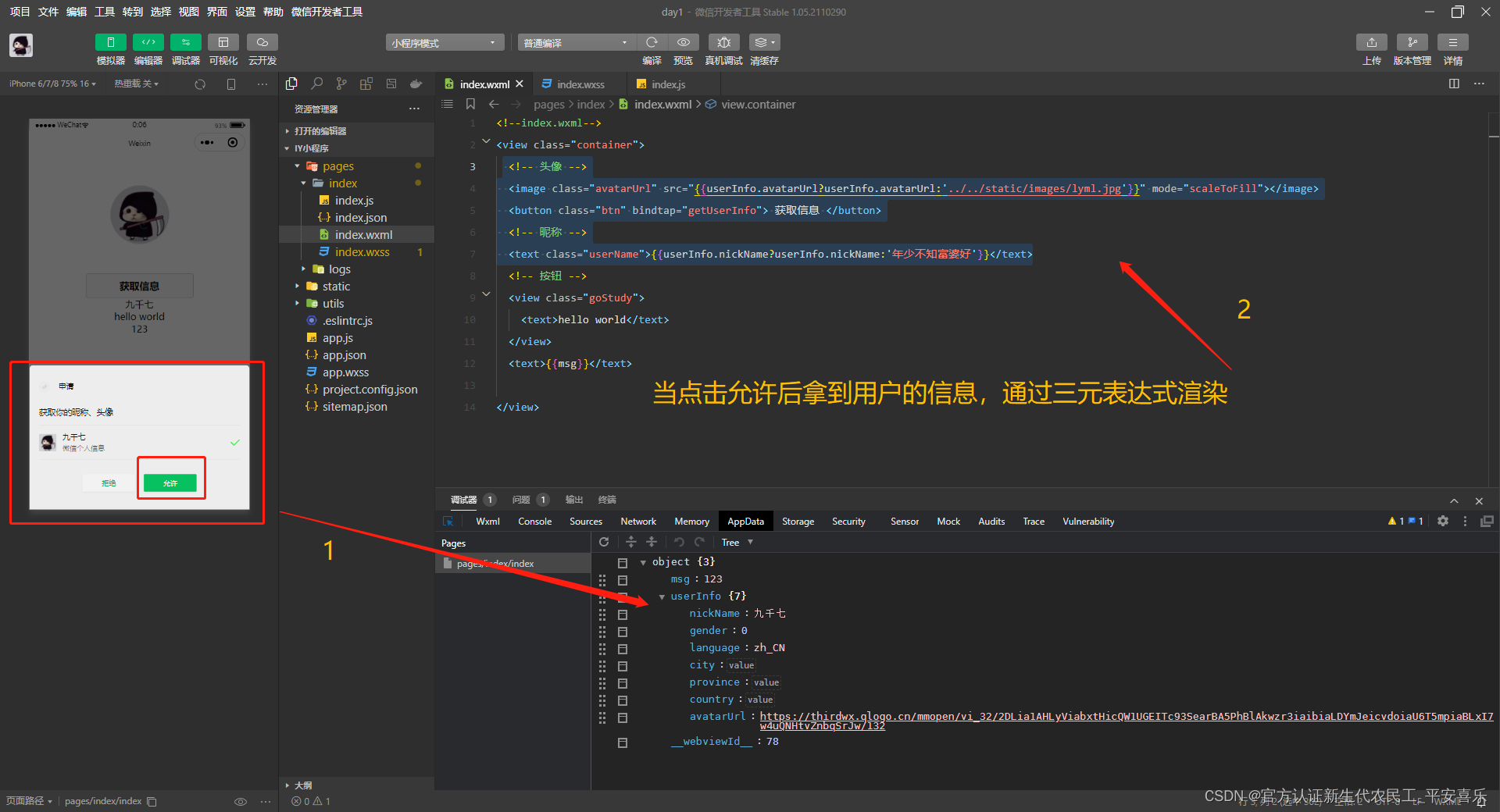Switch to the Console tab
Image resolution: width=1500 pixels, height=812 pixels.
534,522
